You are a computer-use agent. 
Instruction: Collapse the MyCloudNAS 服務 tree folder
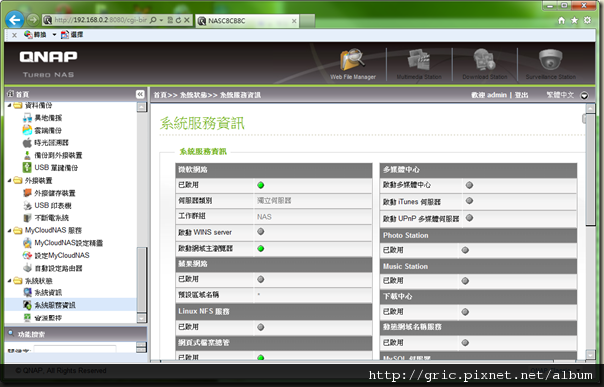10,230
